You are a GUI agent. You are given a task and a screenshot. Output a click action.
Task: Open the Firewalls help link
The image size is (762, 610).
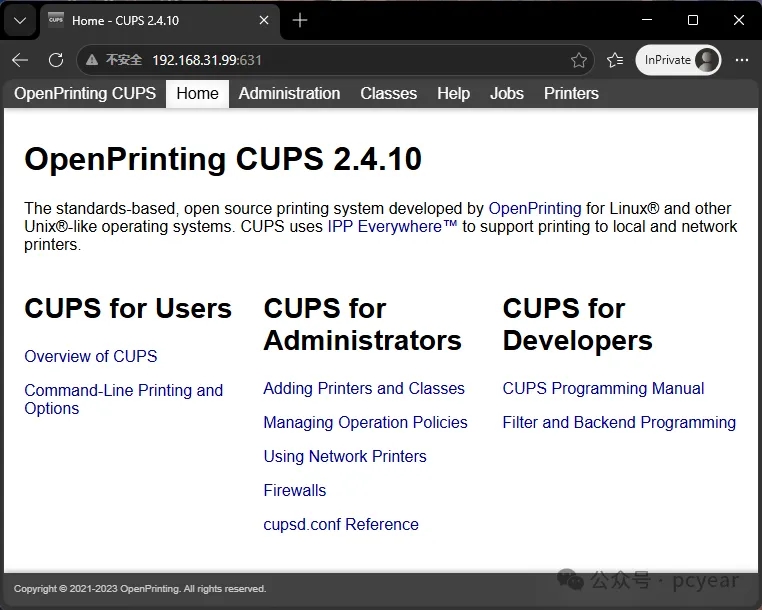tap(294, 490)
